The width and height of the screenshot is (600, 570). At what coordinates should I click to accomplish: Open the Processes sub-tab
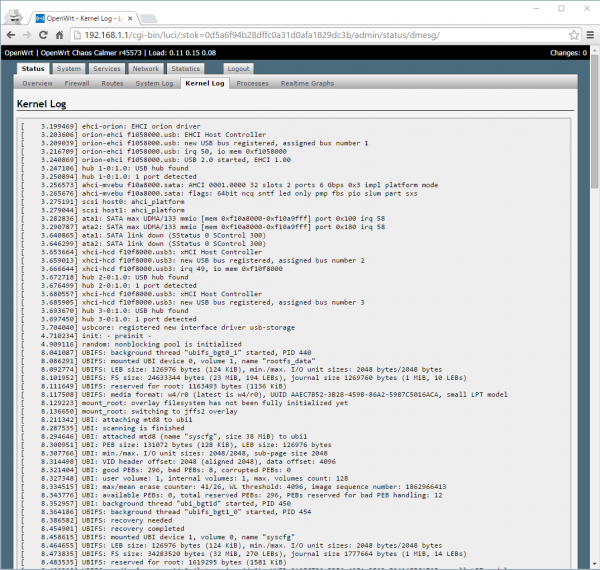(x=252, y=84)
